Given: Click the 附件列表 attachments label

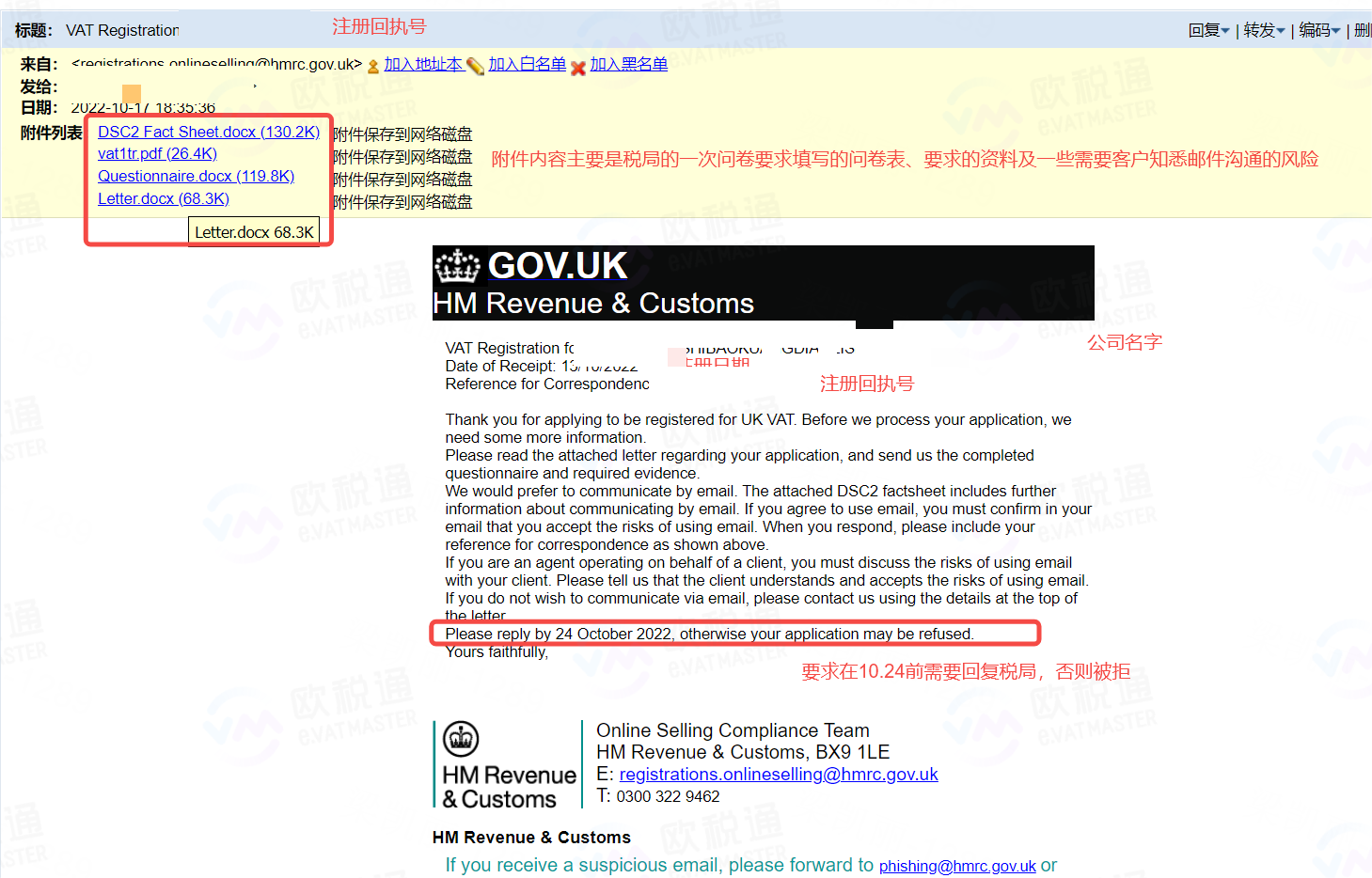Looking at the screenshot, I should coord(52,133).
